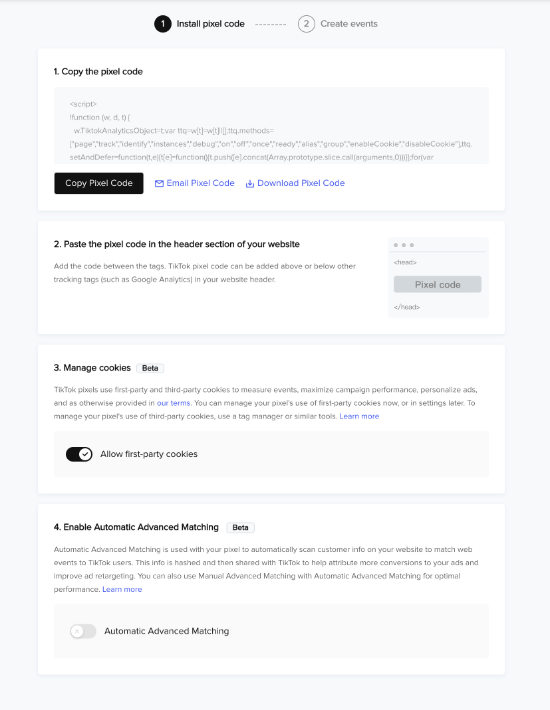550x710 pixels.
Task: Click the Beta badge next to Advanced Matching
Action: 240,528
